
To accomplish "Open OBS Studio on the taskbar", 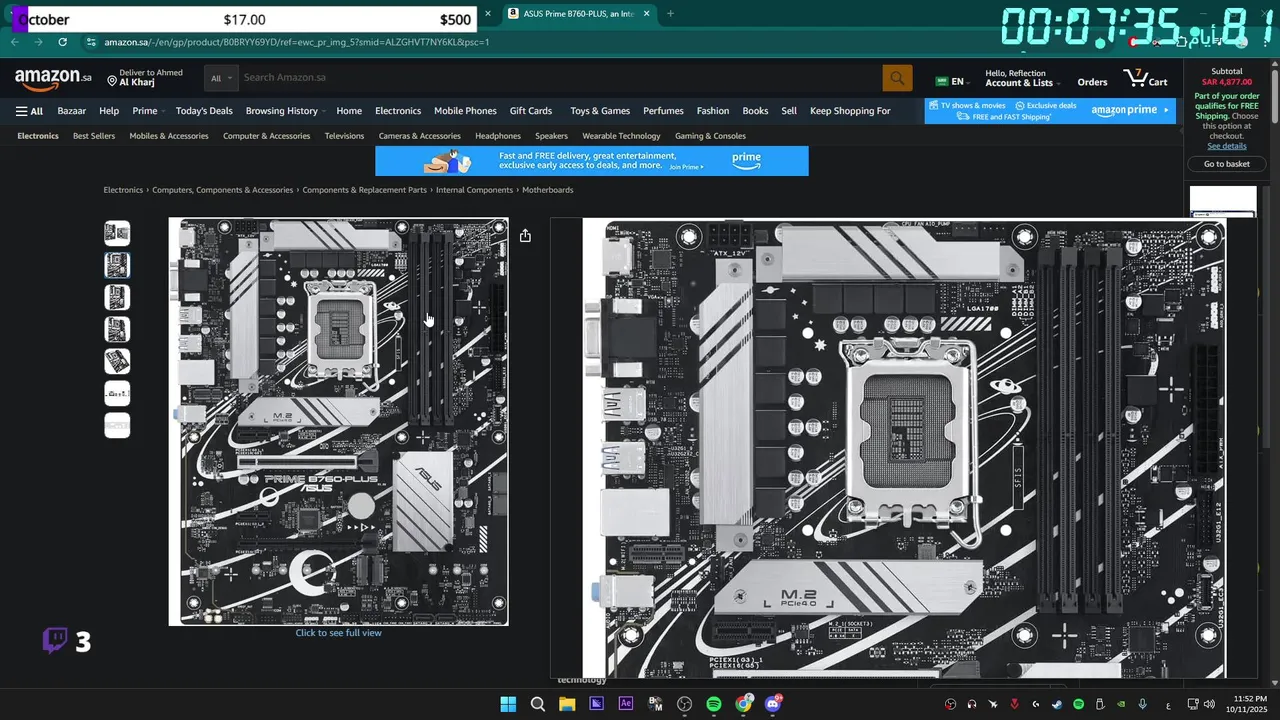I will pos(685,704).
